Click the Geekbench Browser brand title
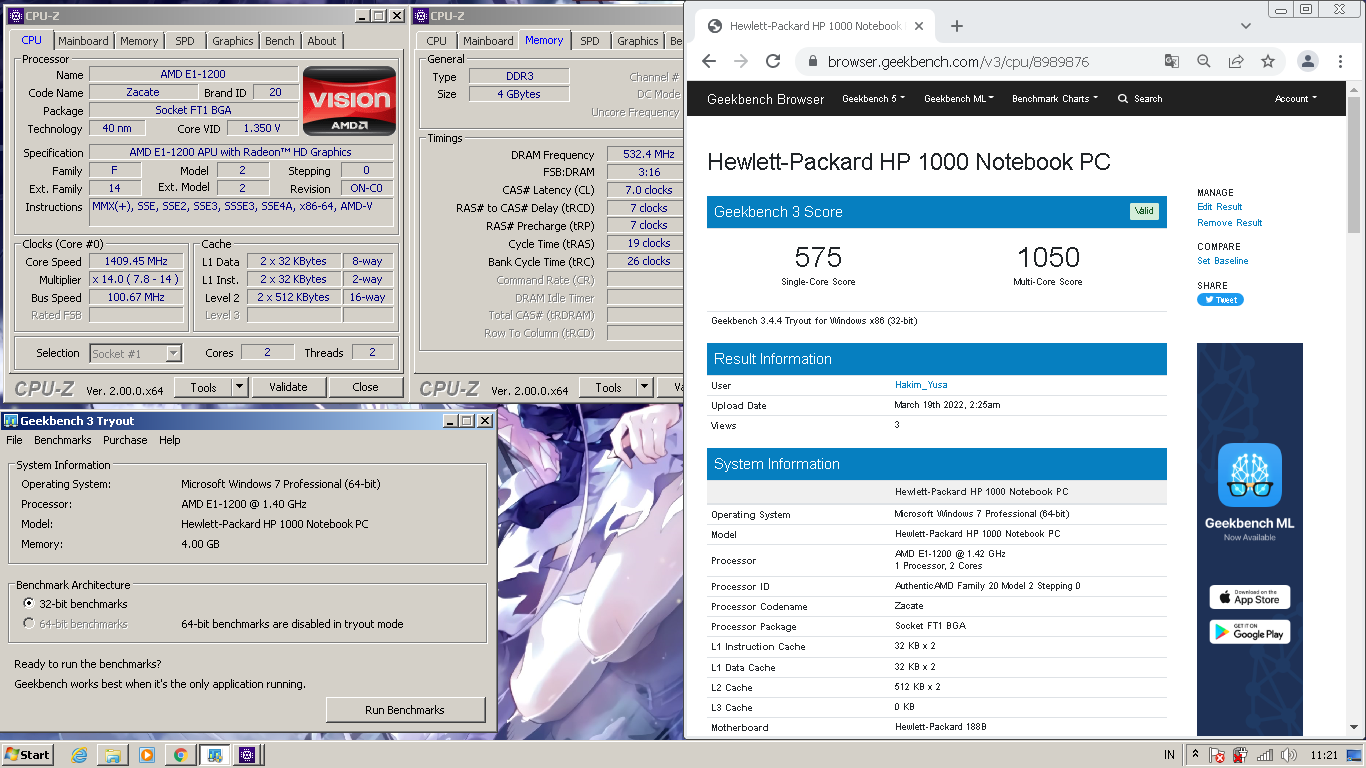Image resolution: width=1366 pixels, height=768 pixels. pyautogui.click(x=766, y=99)
